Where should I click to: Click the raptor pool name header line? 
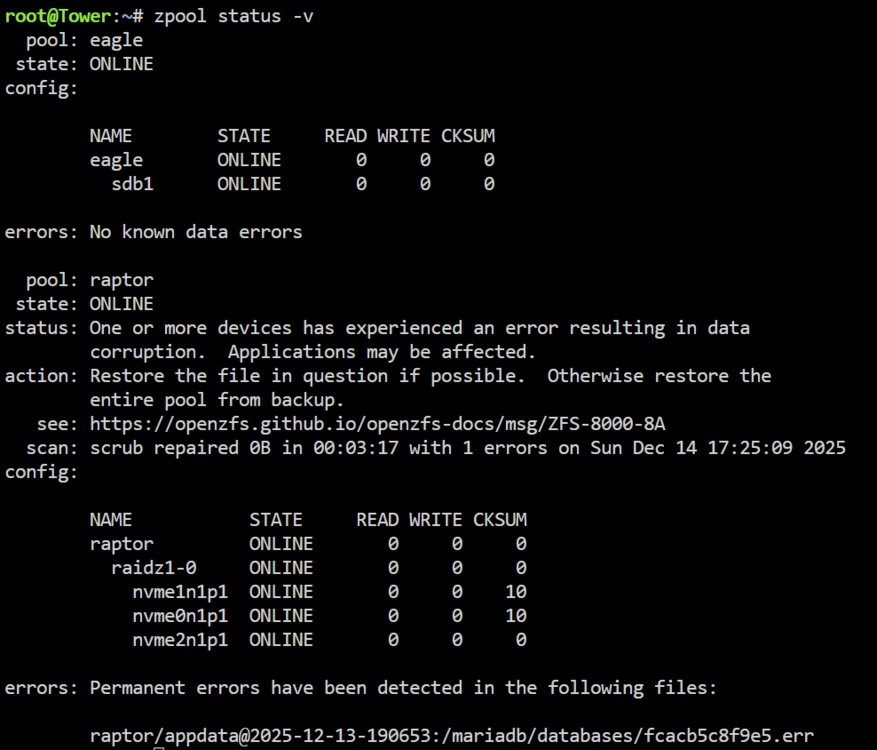[90, 280]
